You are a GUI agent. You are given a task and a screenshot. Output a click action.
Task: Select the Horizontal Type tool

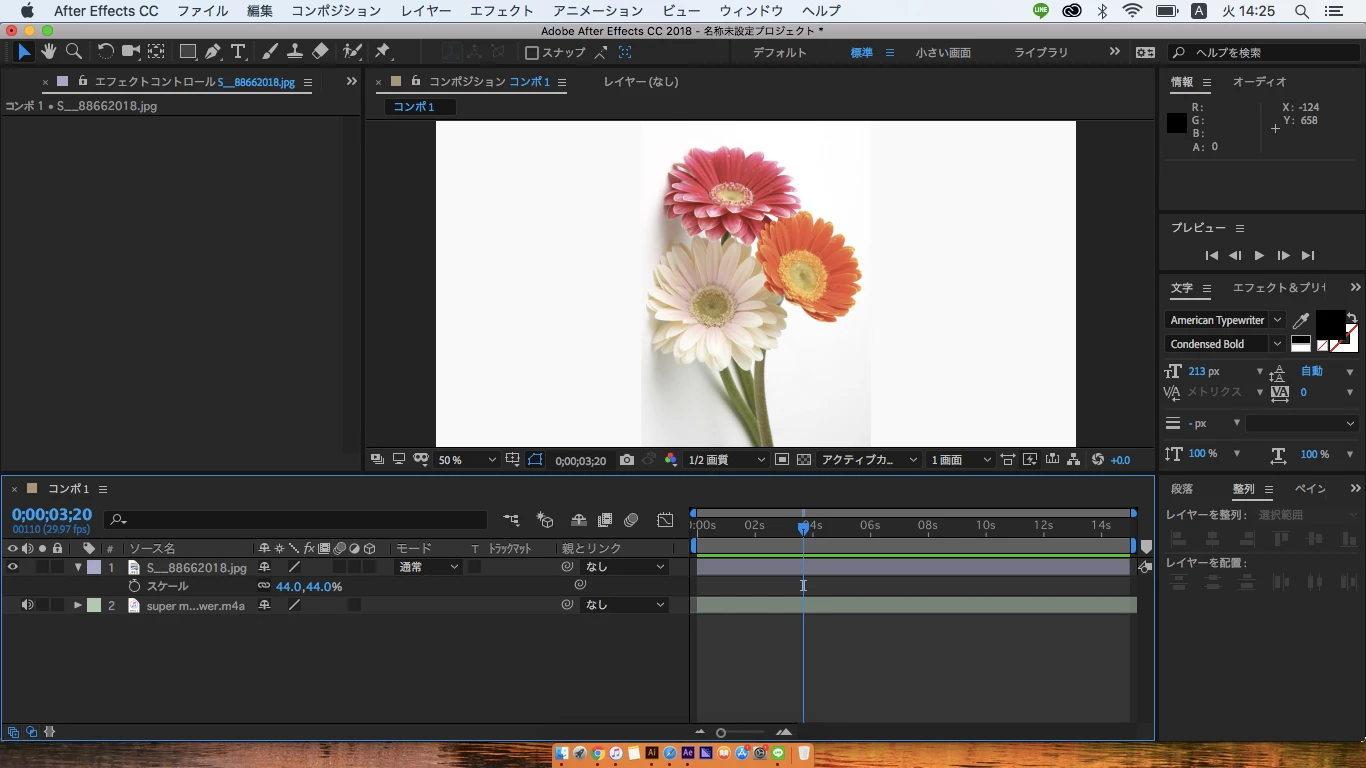[x=238, y=51]
